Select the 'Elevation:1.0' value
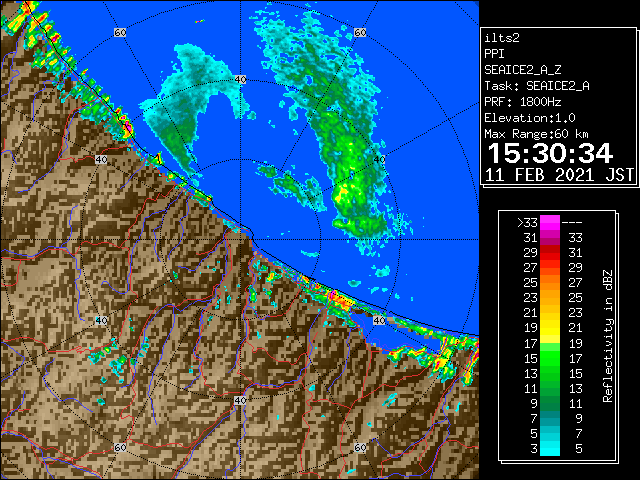The width and height of the screenshot is (640, 480). (x=530, y=118)
